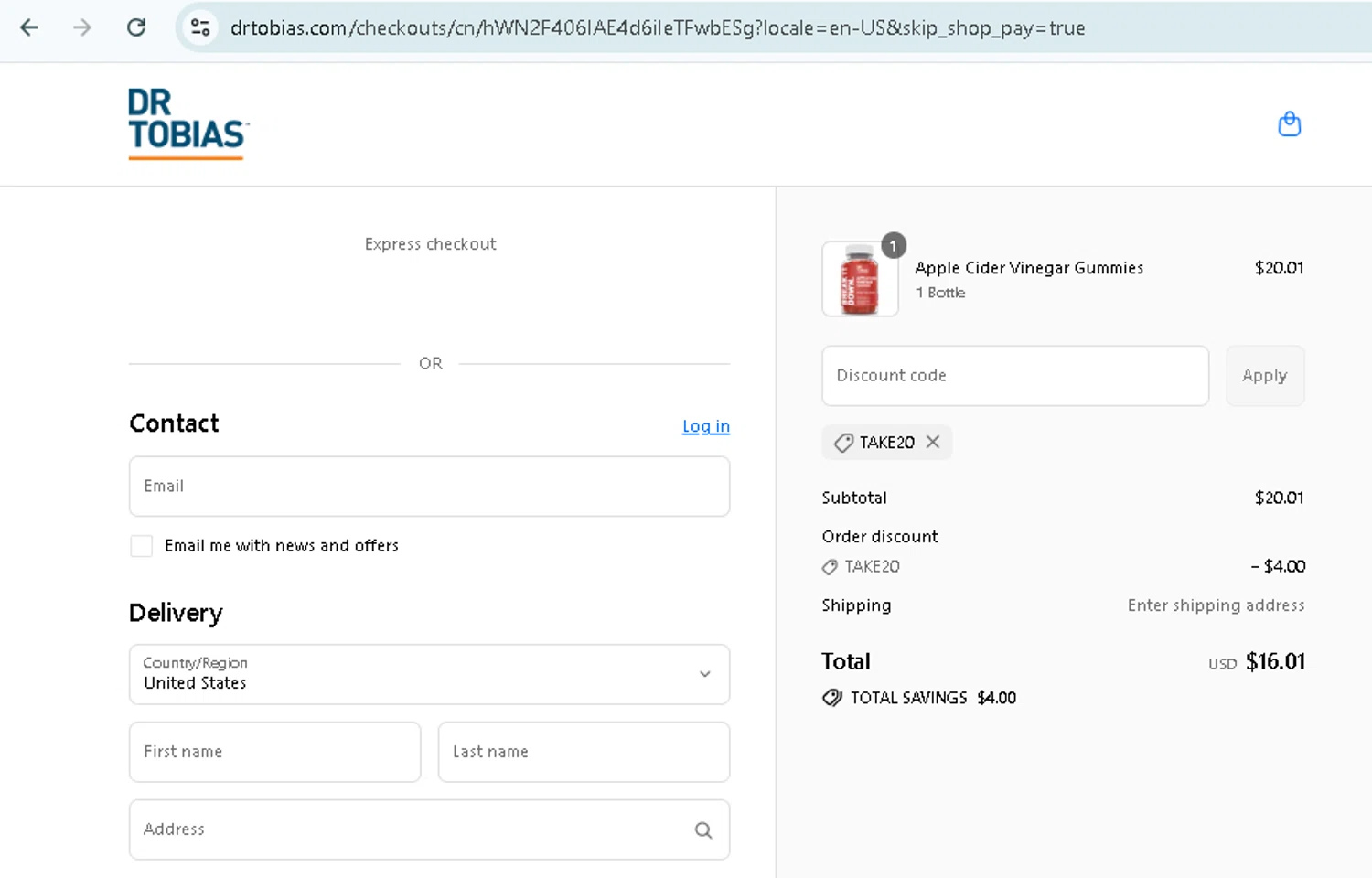The height and width of the screenshot is (878, 1372).
Task: Focus the Address field
Action: [429, 830]
